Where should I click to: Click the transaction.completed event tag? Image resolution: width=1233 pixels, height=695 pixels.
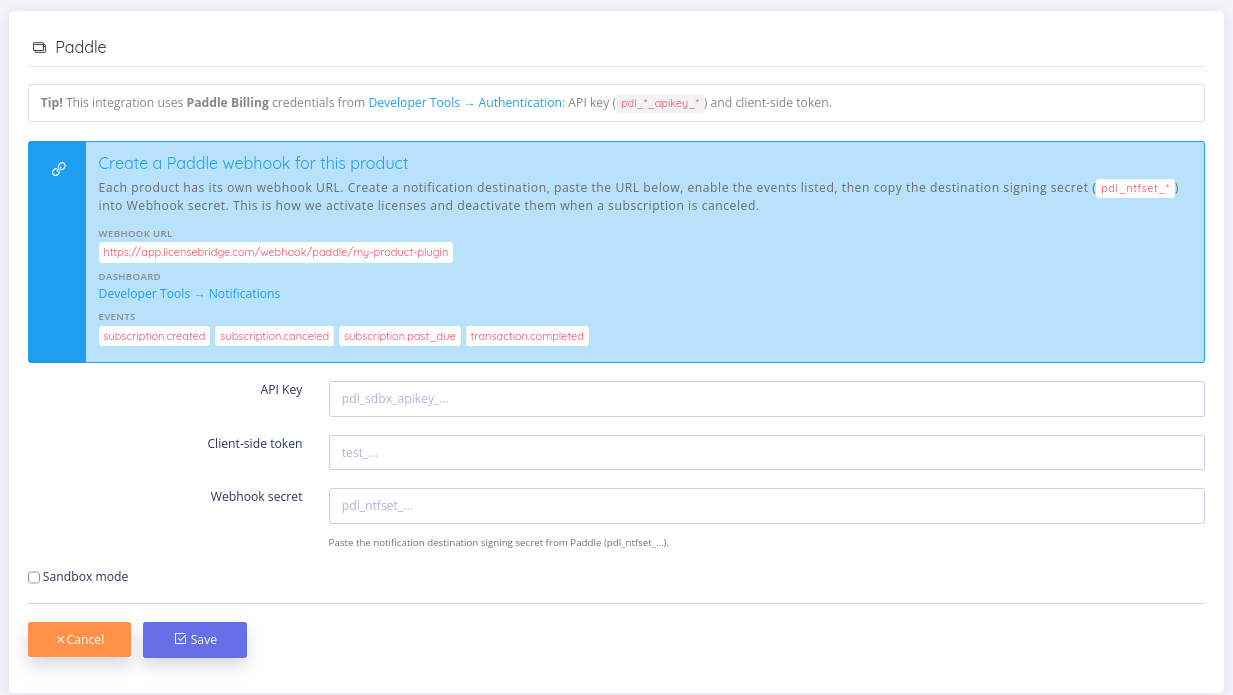tap(527, 336)
